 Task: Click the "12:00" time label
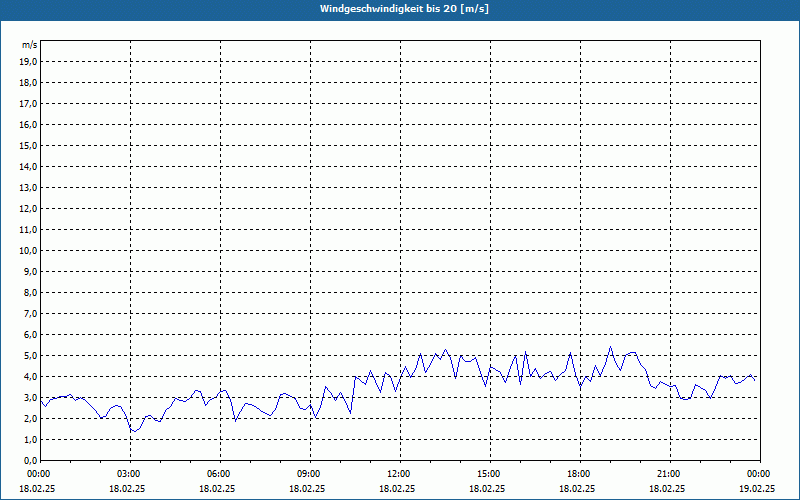click(401, 474)
